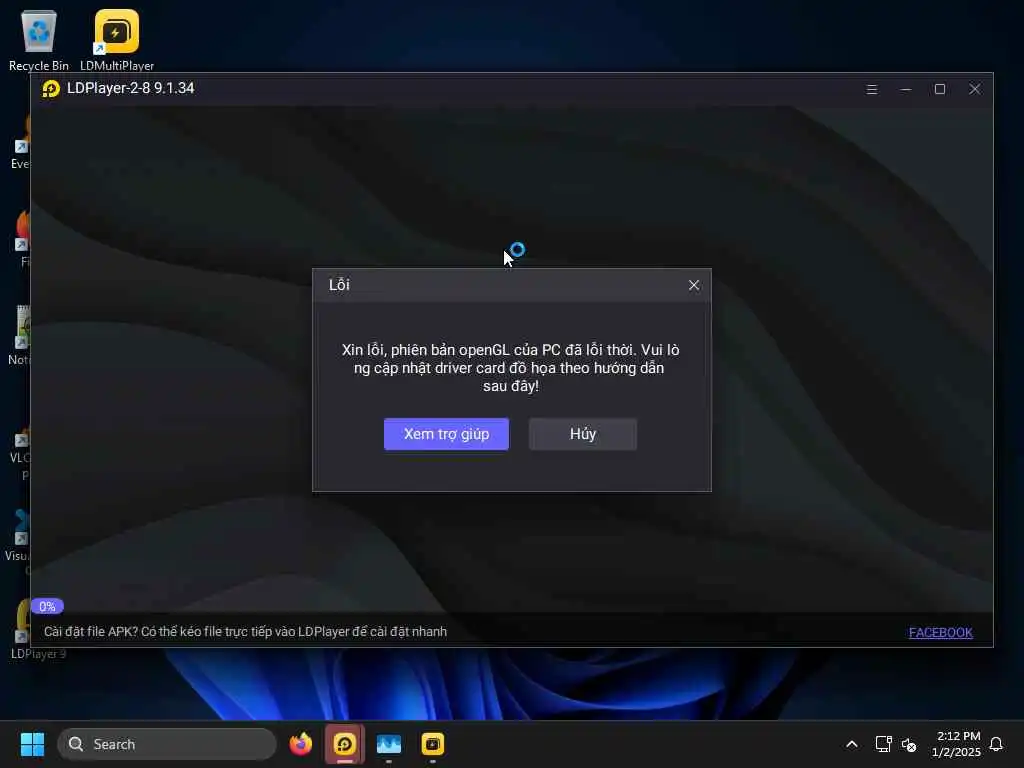Click the error message about openGL
This screenshot has width=1024, height=768.
tap(511, 368)
